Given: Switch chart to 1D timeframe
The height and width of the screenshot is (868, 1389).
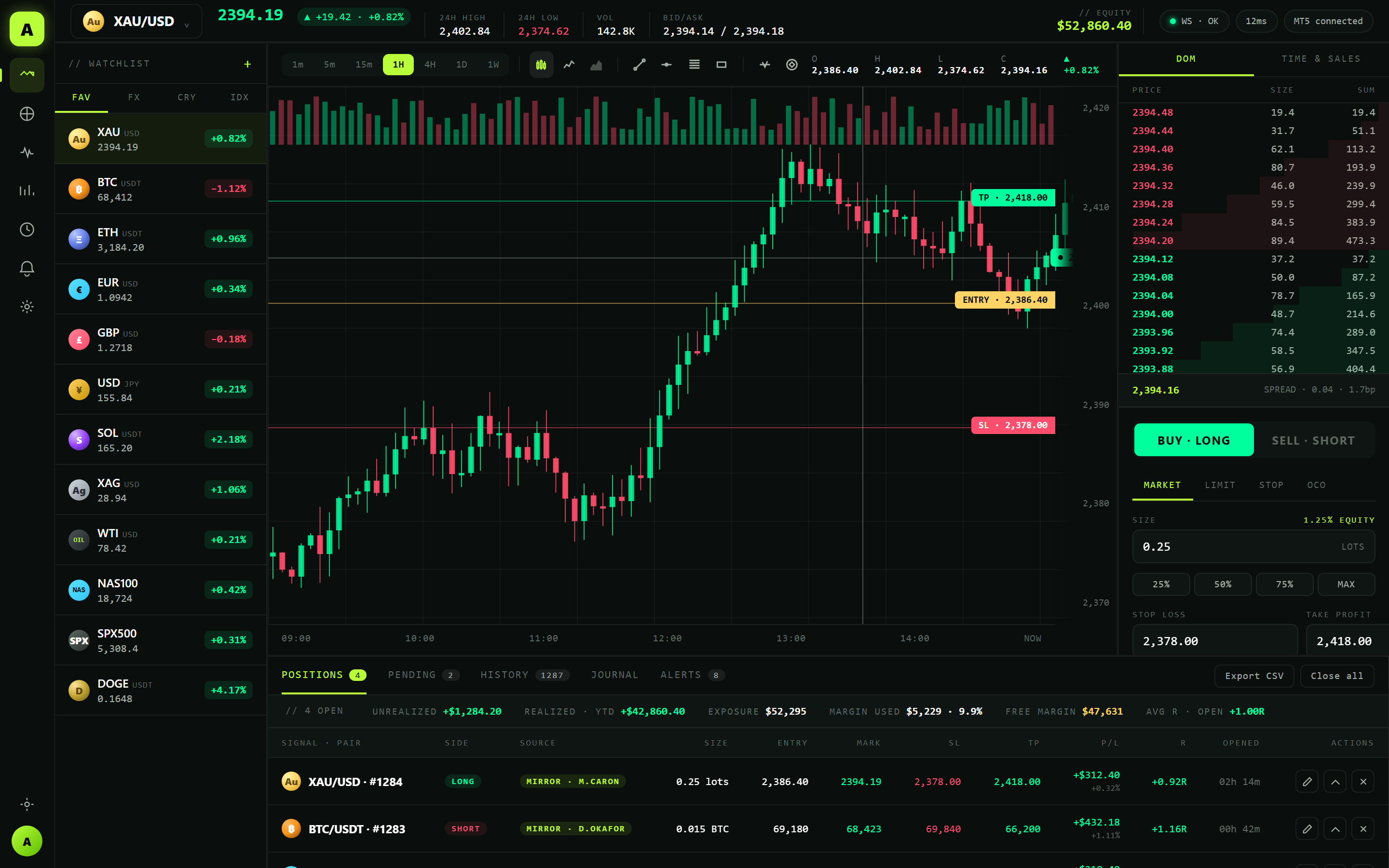Looking at the screenshot, I should (462, 64).
